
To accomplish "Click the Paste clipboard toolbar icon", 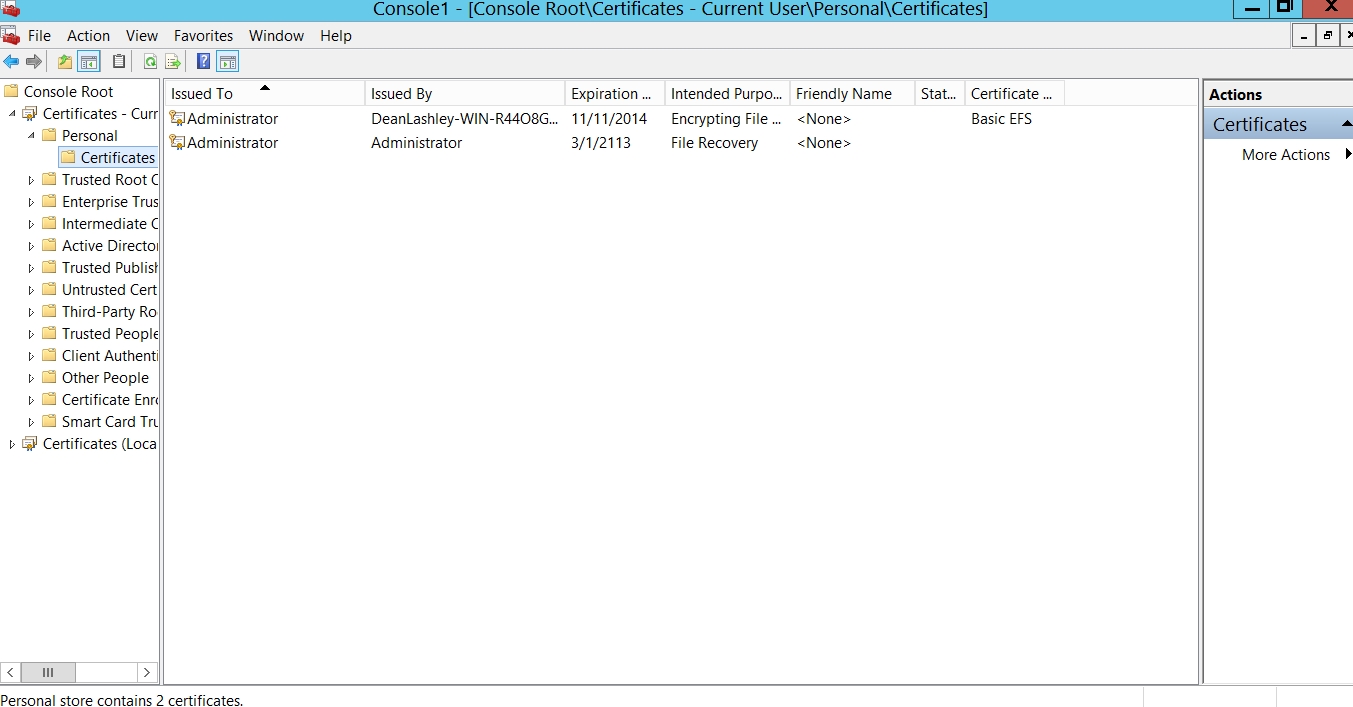I will [x=119, y=62].
